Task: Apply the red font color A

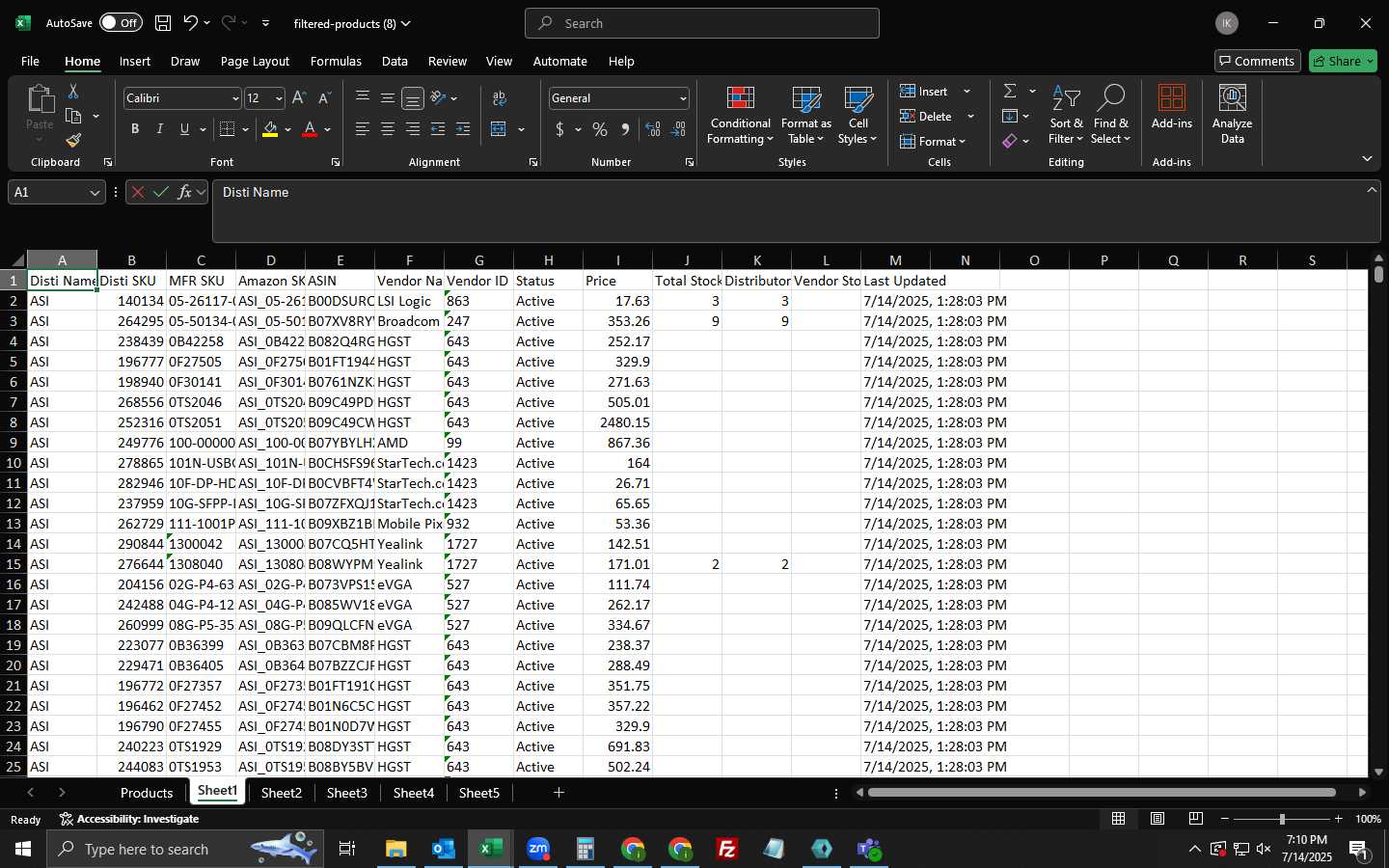Action: (x=310, y=129)
